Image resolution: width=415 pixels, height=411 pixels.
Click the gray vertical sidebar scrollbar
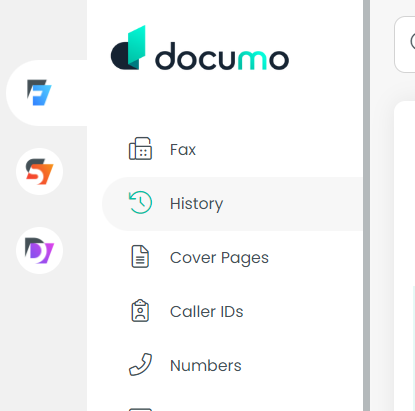coord(366,205)
